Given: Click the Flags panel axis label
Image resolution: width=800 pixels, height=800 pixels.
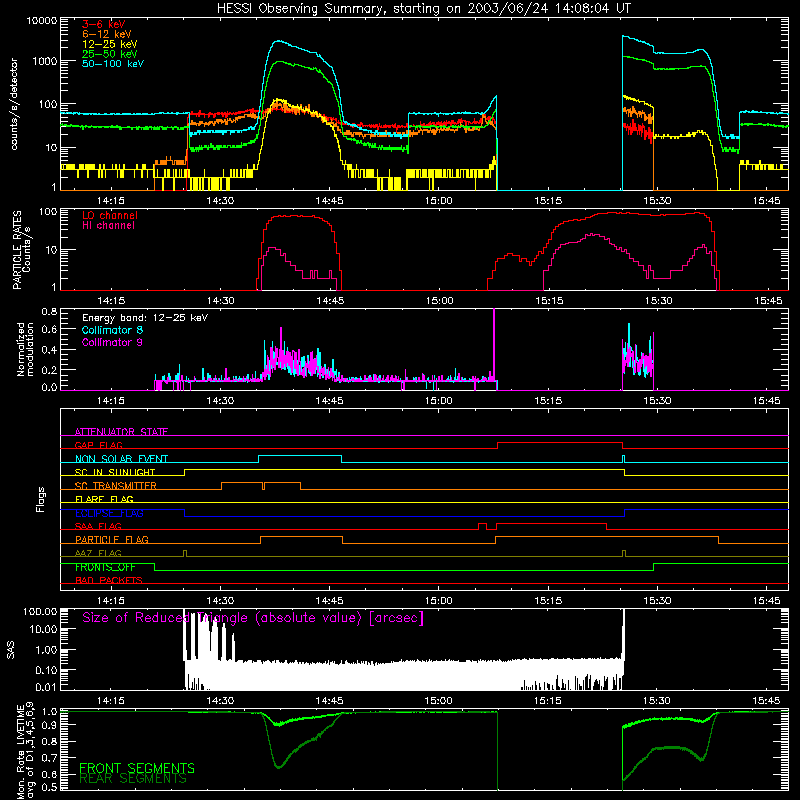Looking at the screenshot, I should [x=41, y=499].
